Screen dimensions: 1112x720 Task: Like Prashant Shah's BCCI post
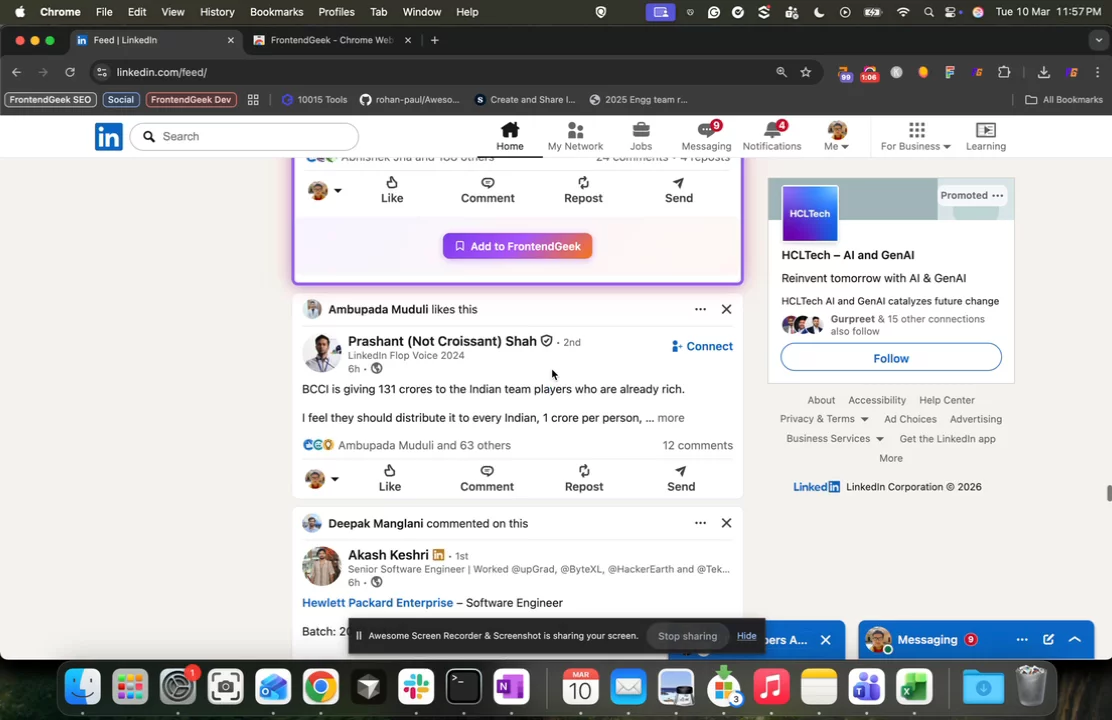pos(389,478)
